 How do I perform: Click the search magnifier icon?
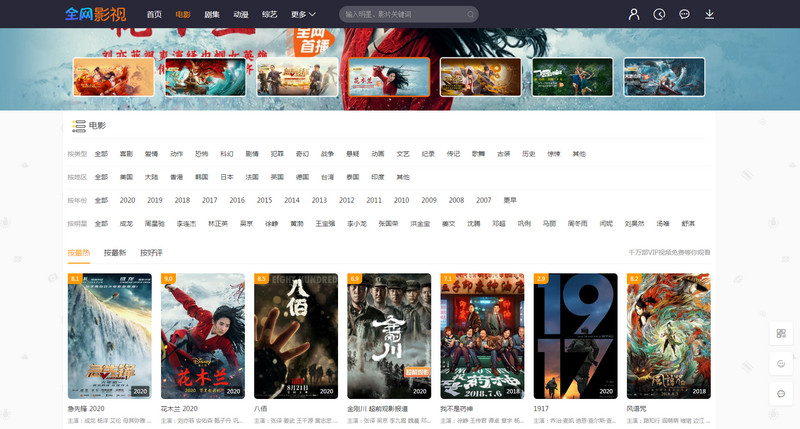(x=470, y=14)
